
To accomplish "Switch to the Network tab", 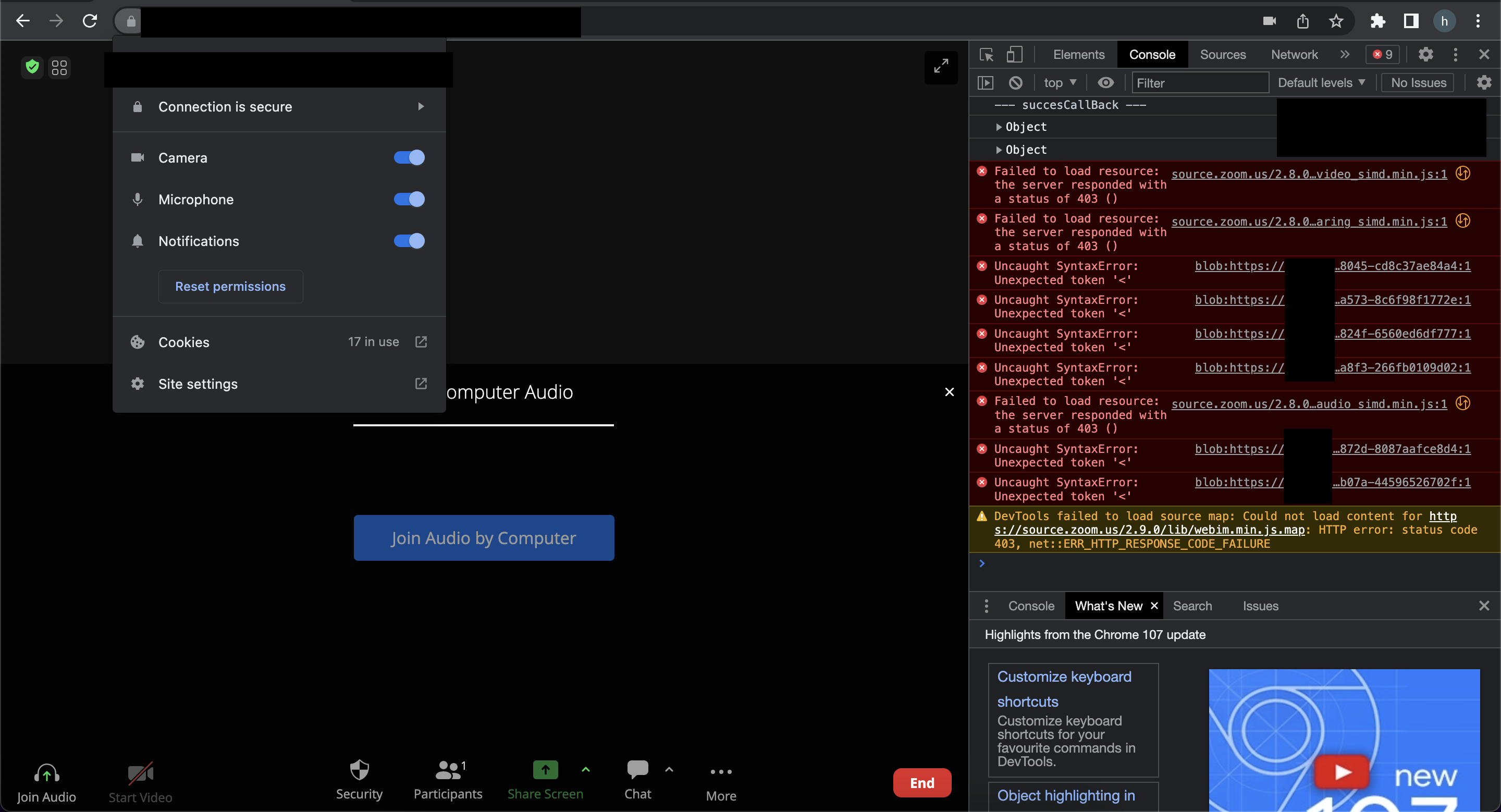I will pos(1294,55).
